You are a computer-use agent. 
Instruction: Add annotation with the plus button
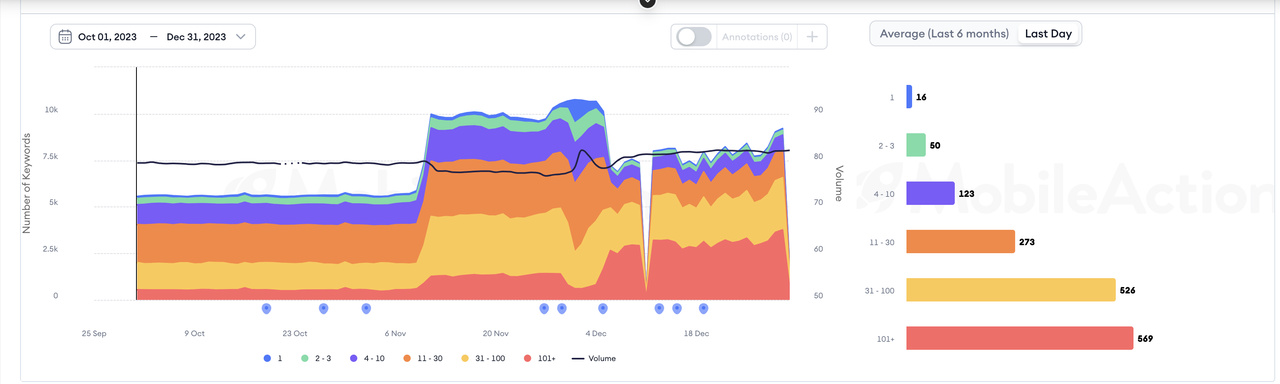[x=812, y=36]
